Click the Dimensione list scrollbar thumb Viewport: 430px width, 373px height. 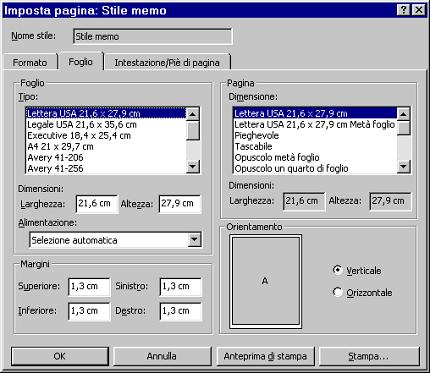click(404, 128)
